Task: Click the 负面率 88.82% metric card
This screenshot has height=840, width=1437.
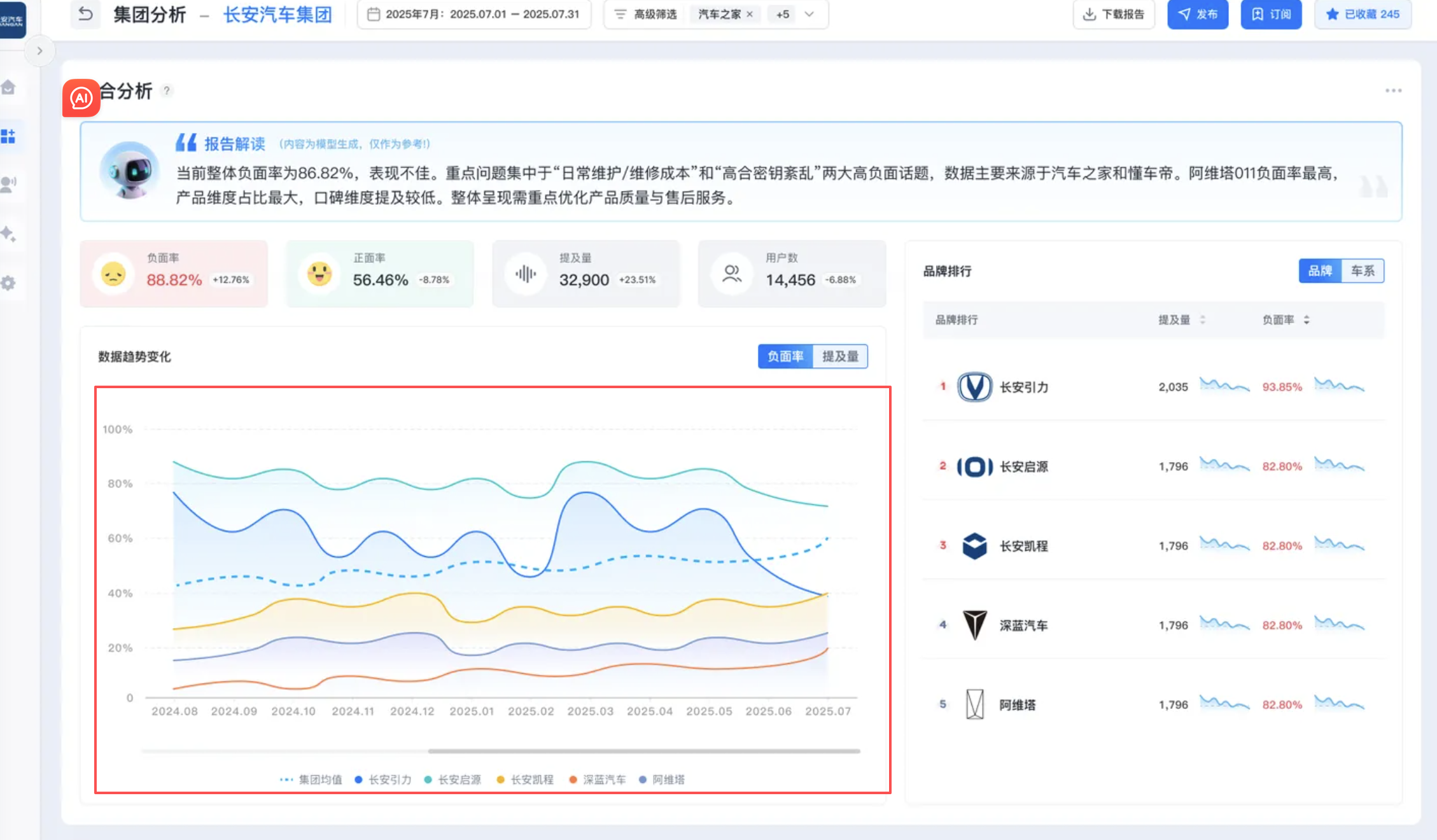Action: click(174, 274)
